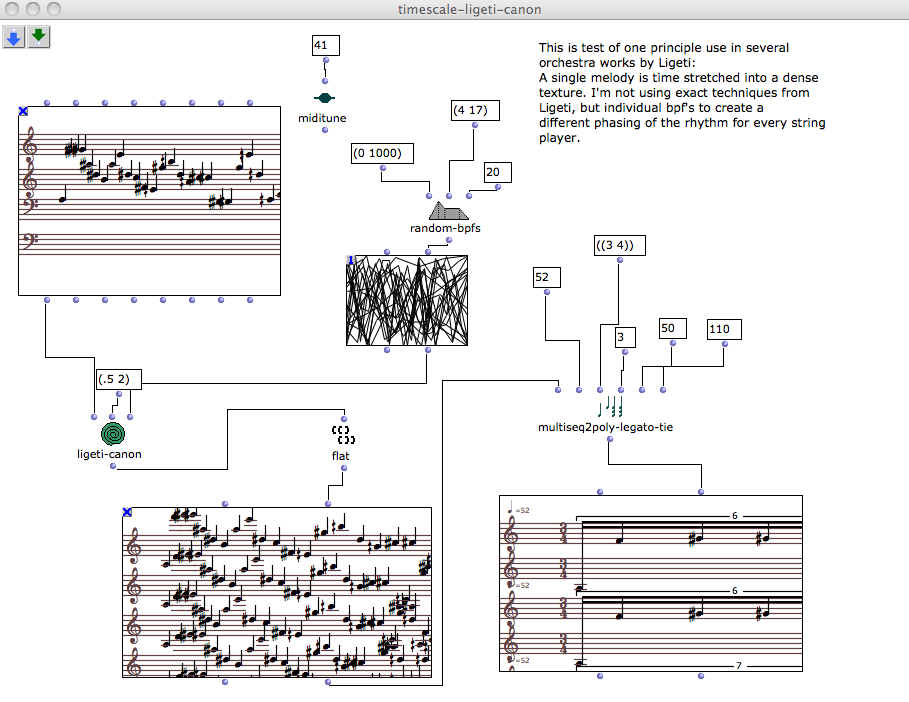
Task: Select the random-bpfs function icon
Action: (447, 211)
